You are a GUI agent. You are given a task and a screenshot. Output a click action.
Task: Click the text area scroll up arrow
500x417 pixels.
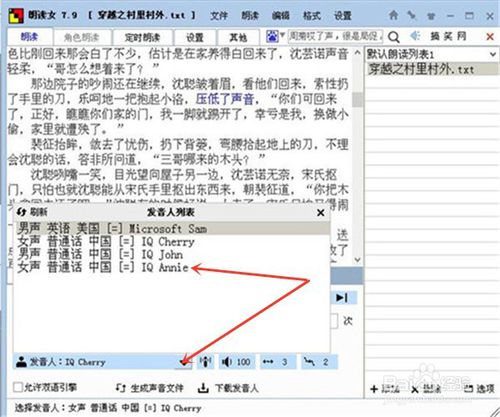click(x=357, y=53)
